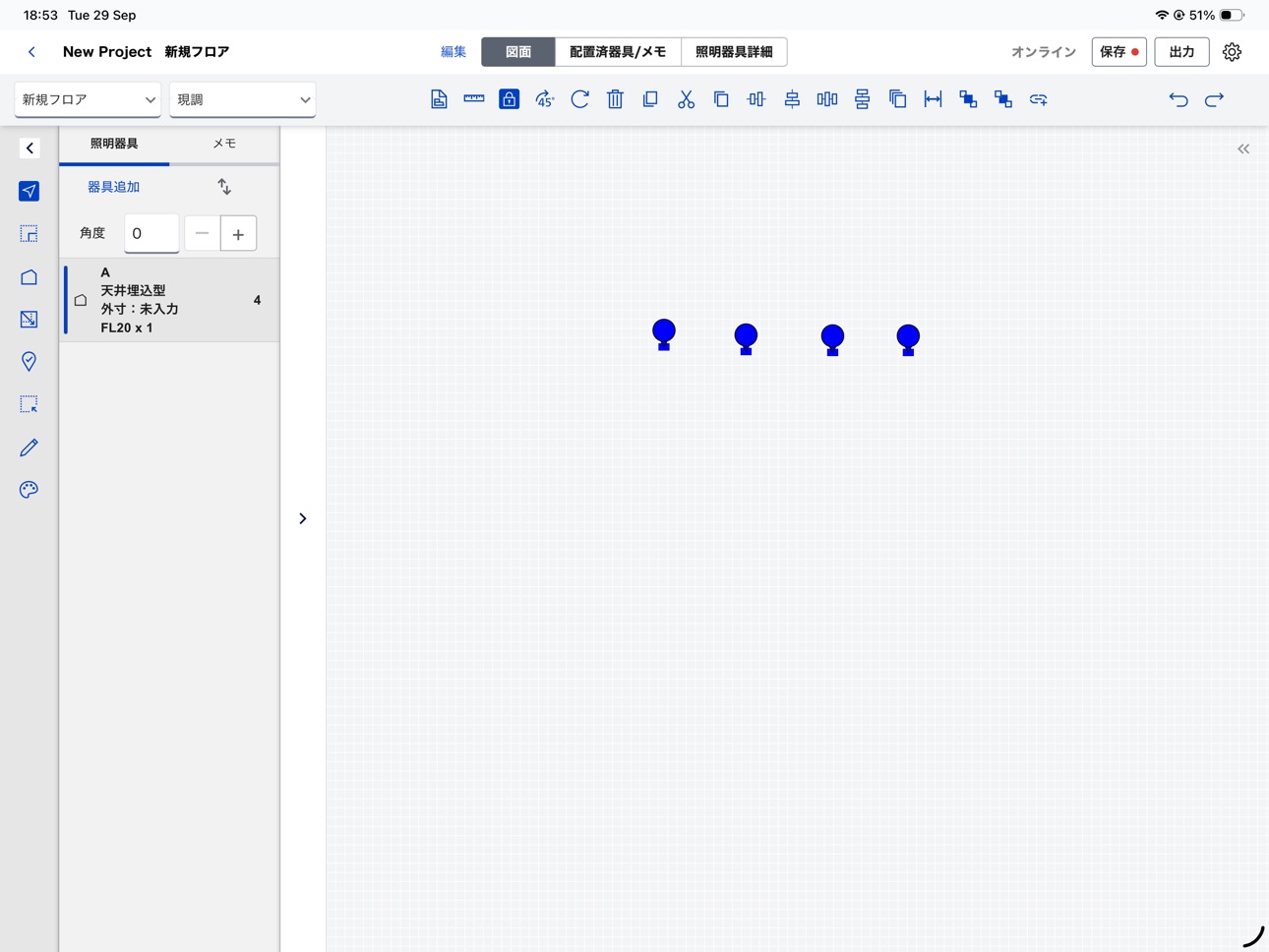
Task: Click the 出力 button
Action: 1181,52
